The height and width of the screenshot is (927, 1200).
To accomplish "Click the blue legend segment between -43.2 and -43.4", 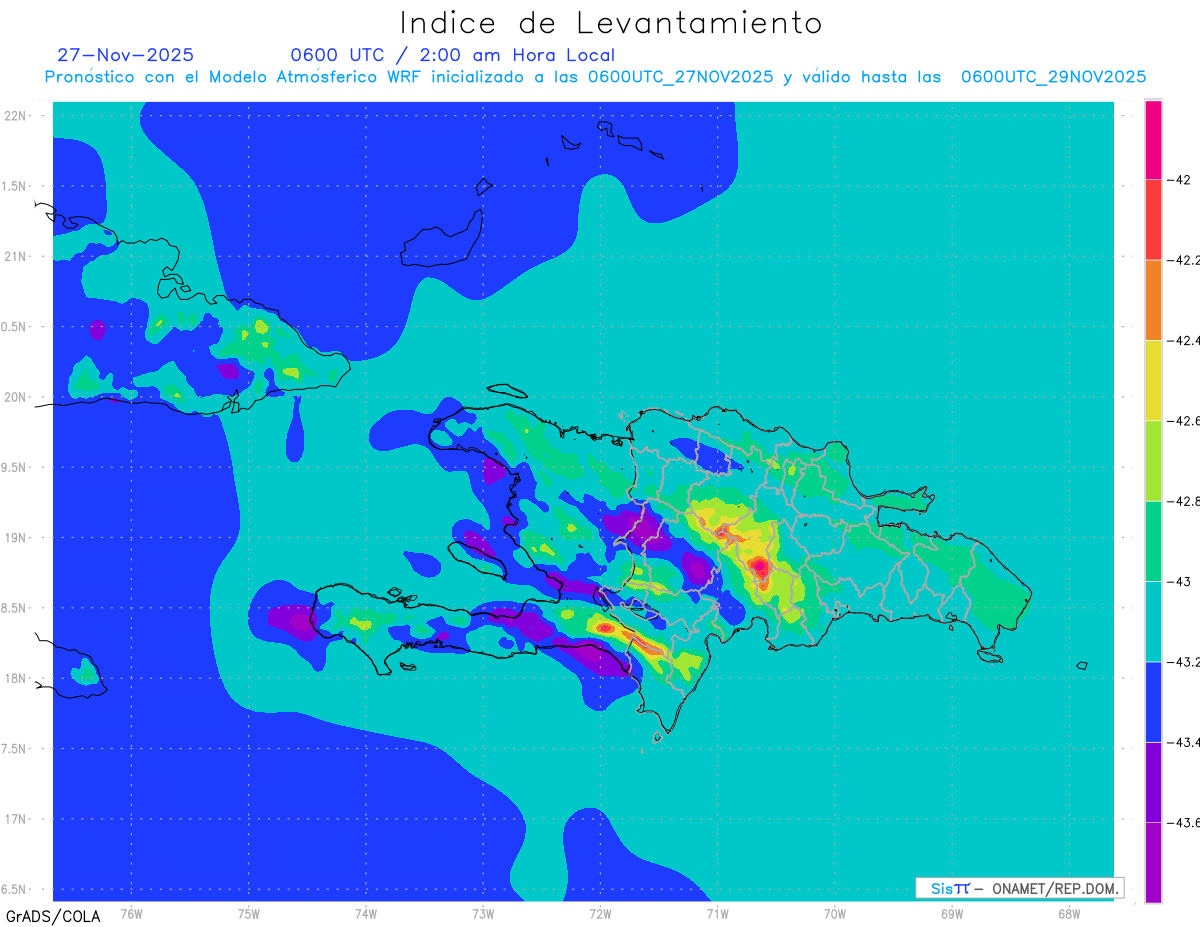I will [1153, 701].
